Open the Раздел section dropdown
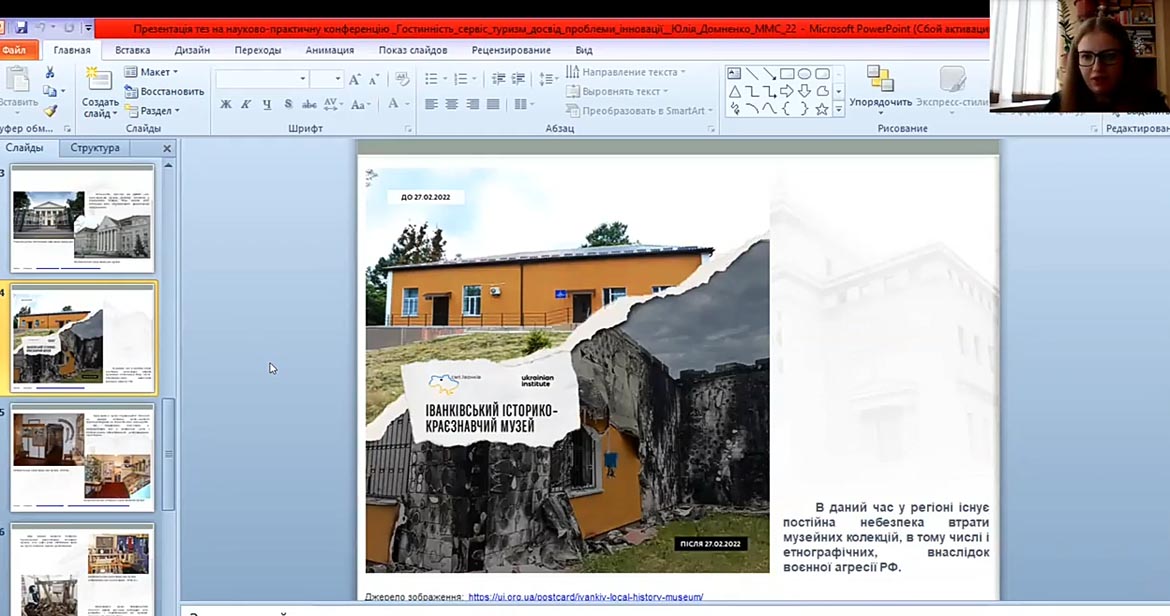The image size is (1170, 616). 153,111
